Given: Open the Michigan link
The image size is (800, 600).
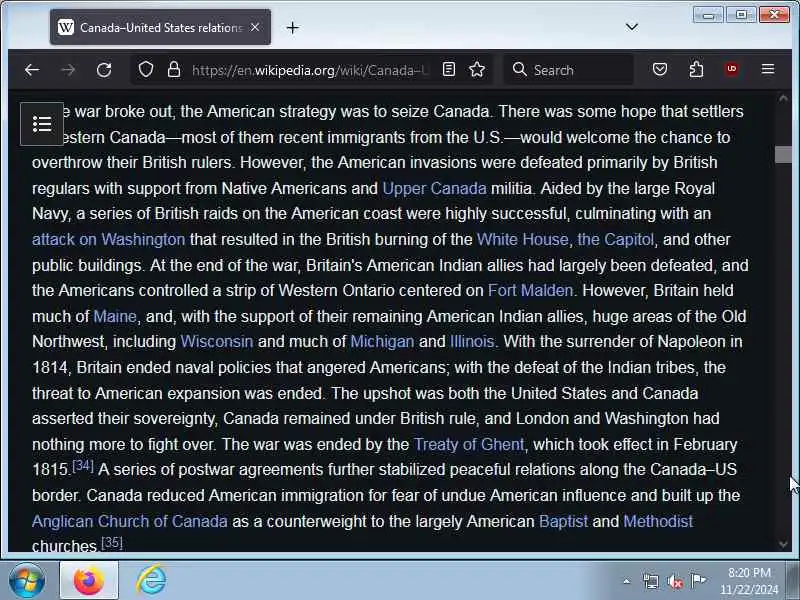Looking at the screenshot, I should click(382, 341).
